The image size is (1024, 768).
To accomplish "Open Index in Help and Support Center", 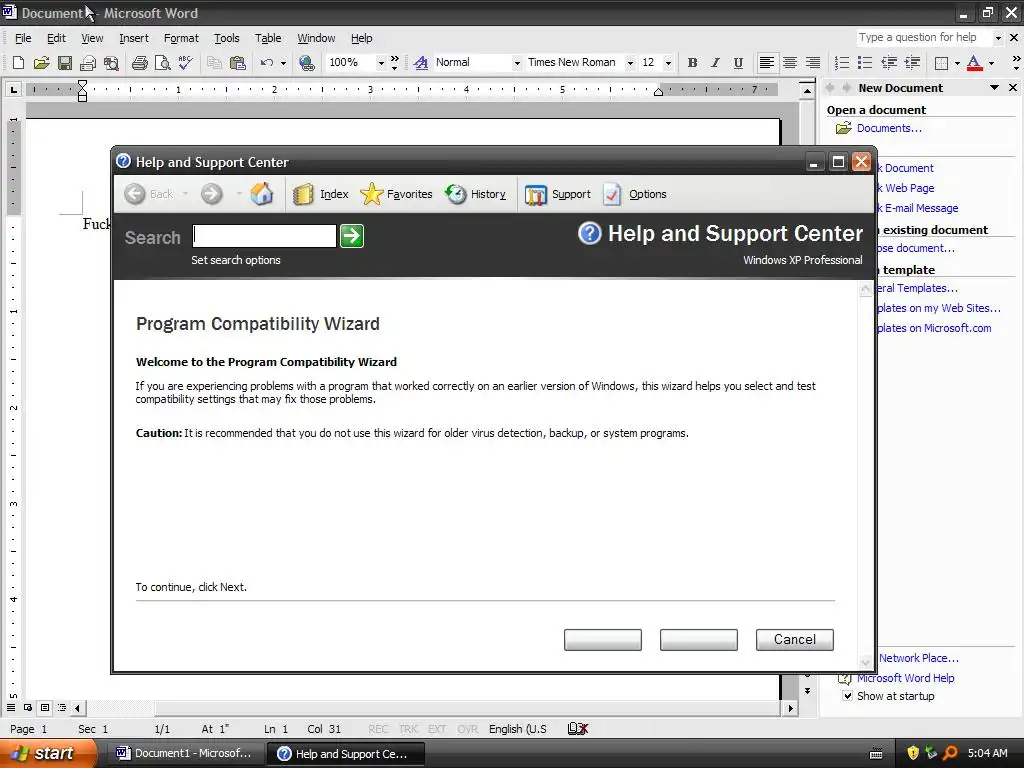I will (321, 194).
